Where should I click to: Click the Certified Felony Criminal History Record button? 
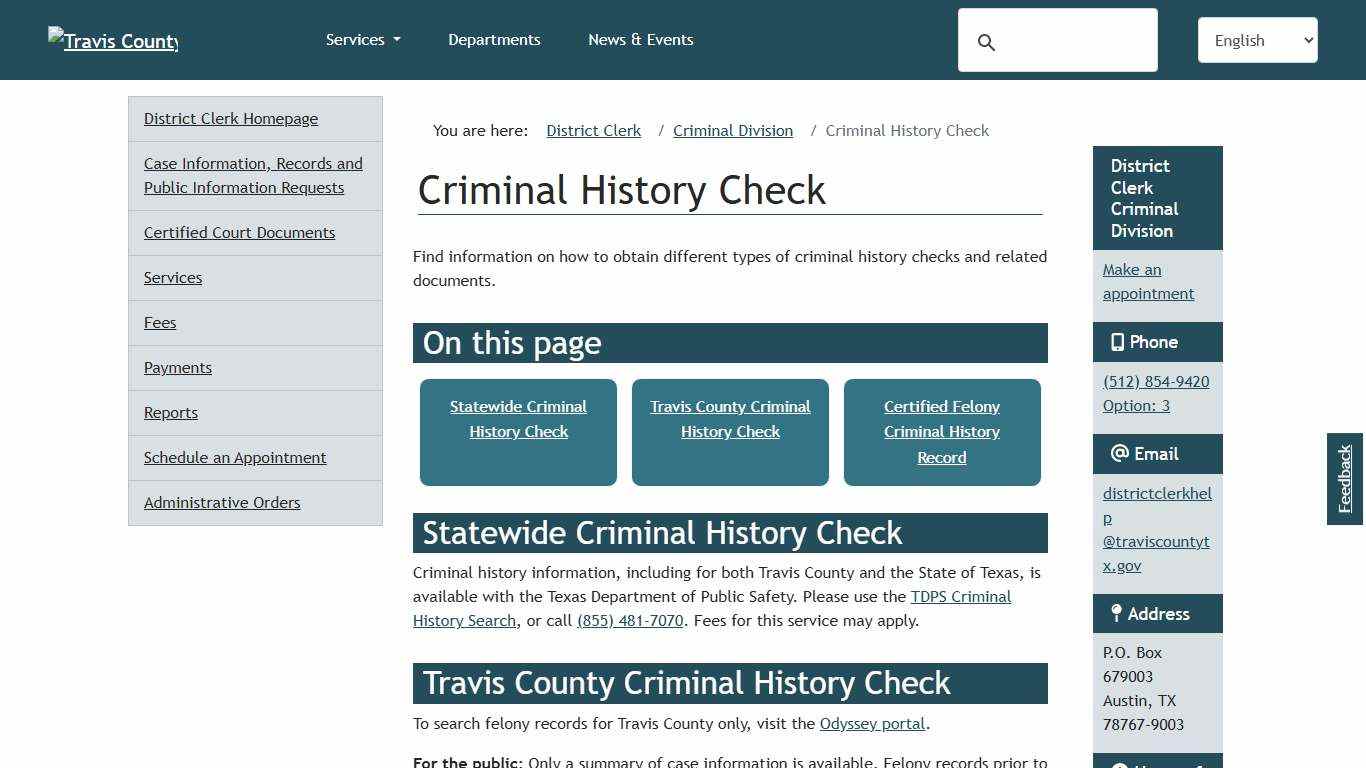(x=941, y=432)
